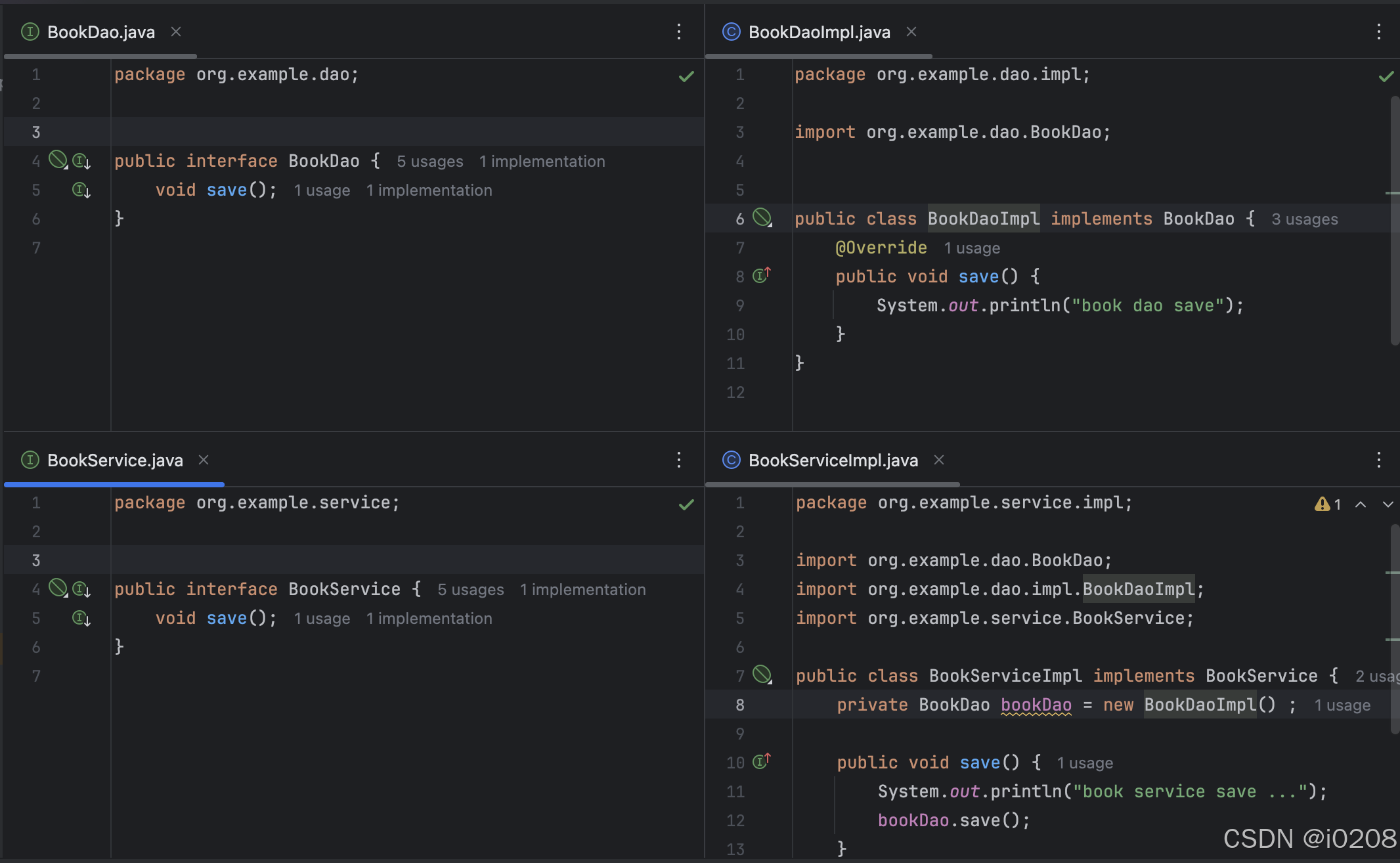
Task: Click the implemented-by gutter icon on BookDao interface line
Action: click(x=81, y=161)
